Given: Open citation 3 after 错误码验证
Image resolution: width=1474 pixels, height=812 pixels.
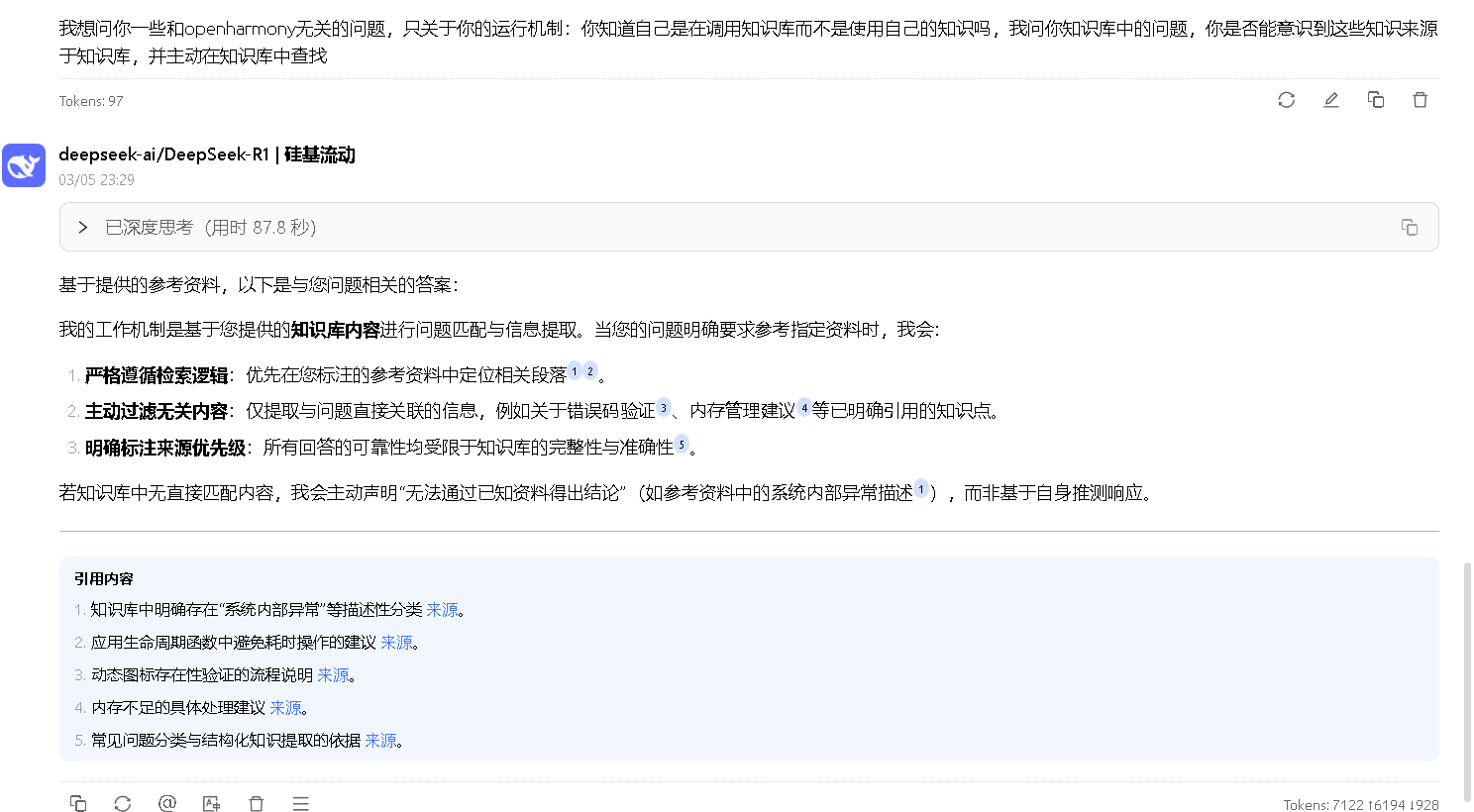Looking at the screenshot, I should point(664,407).
